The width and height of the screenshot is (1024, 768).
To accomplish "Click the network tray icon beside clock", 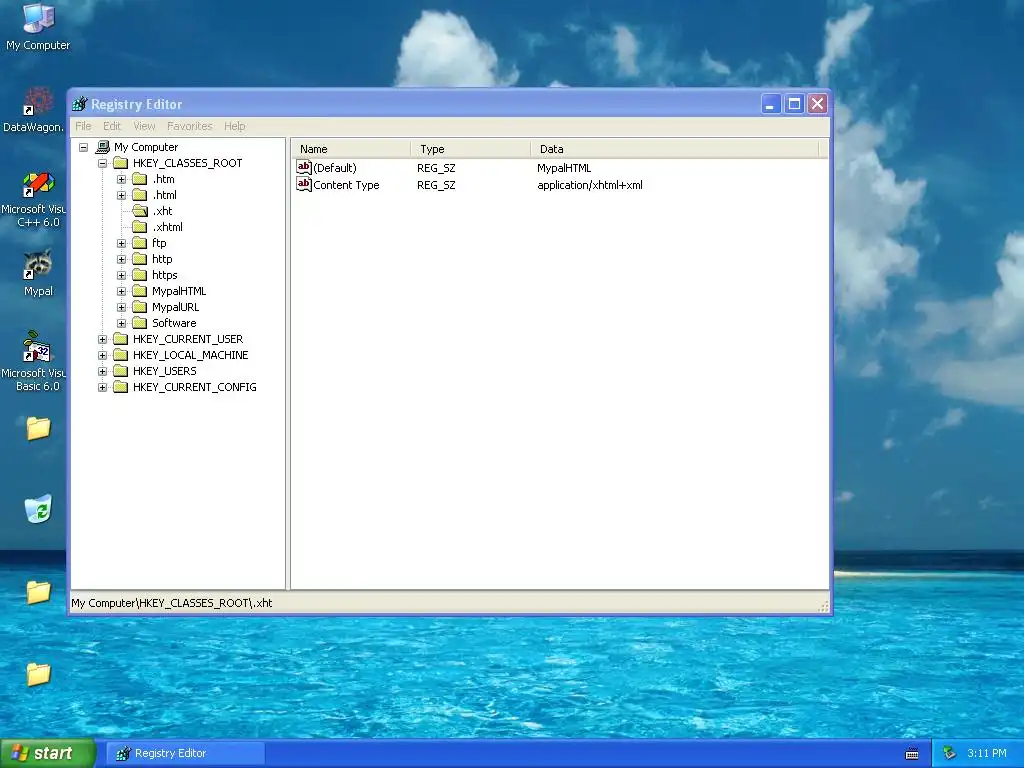I will [949, 753].
